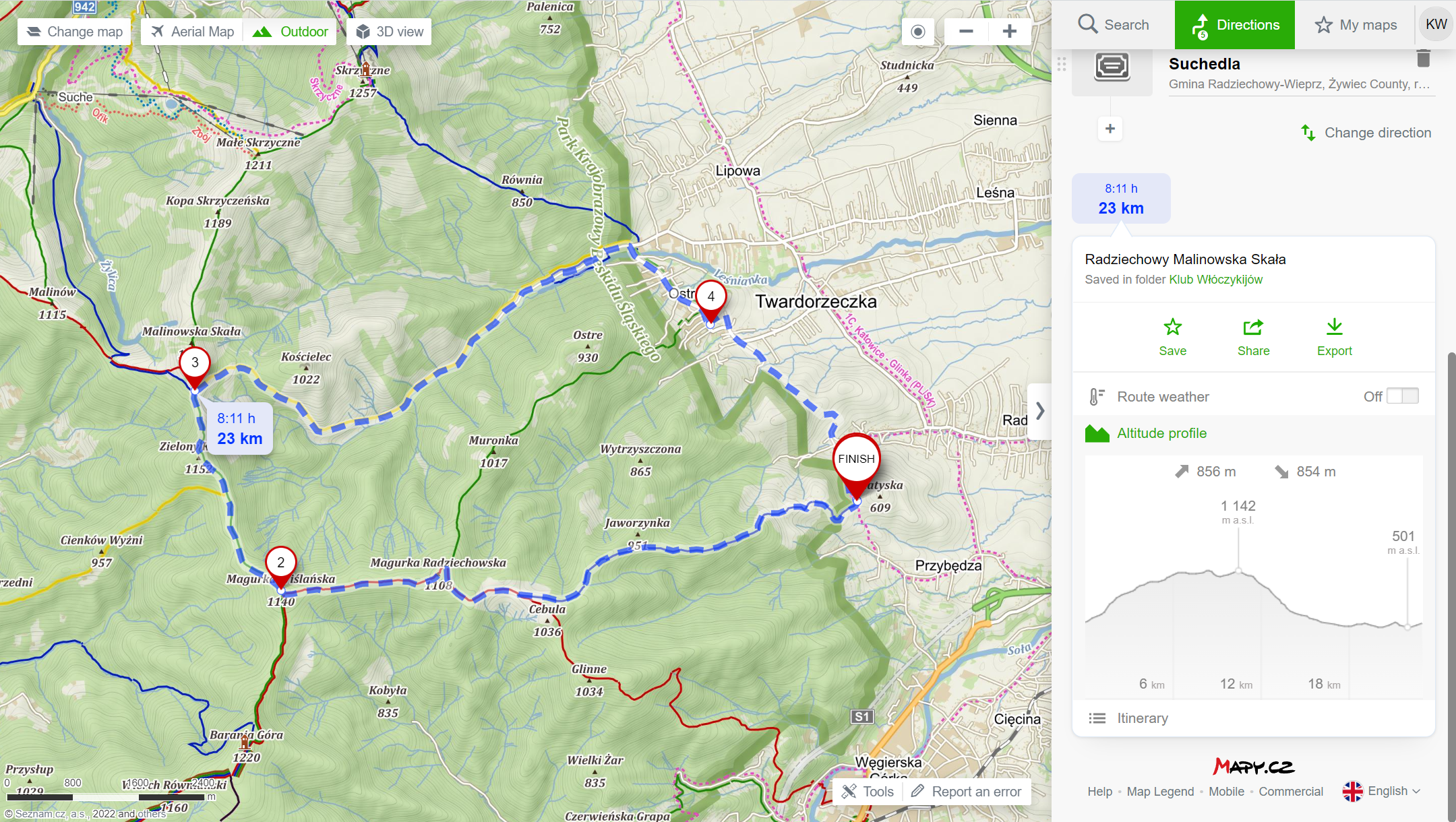Image resolution: width=1456 pixels, height=822 pixels.
Task: Save the route with star icon
Action: [1173, 338]
